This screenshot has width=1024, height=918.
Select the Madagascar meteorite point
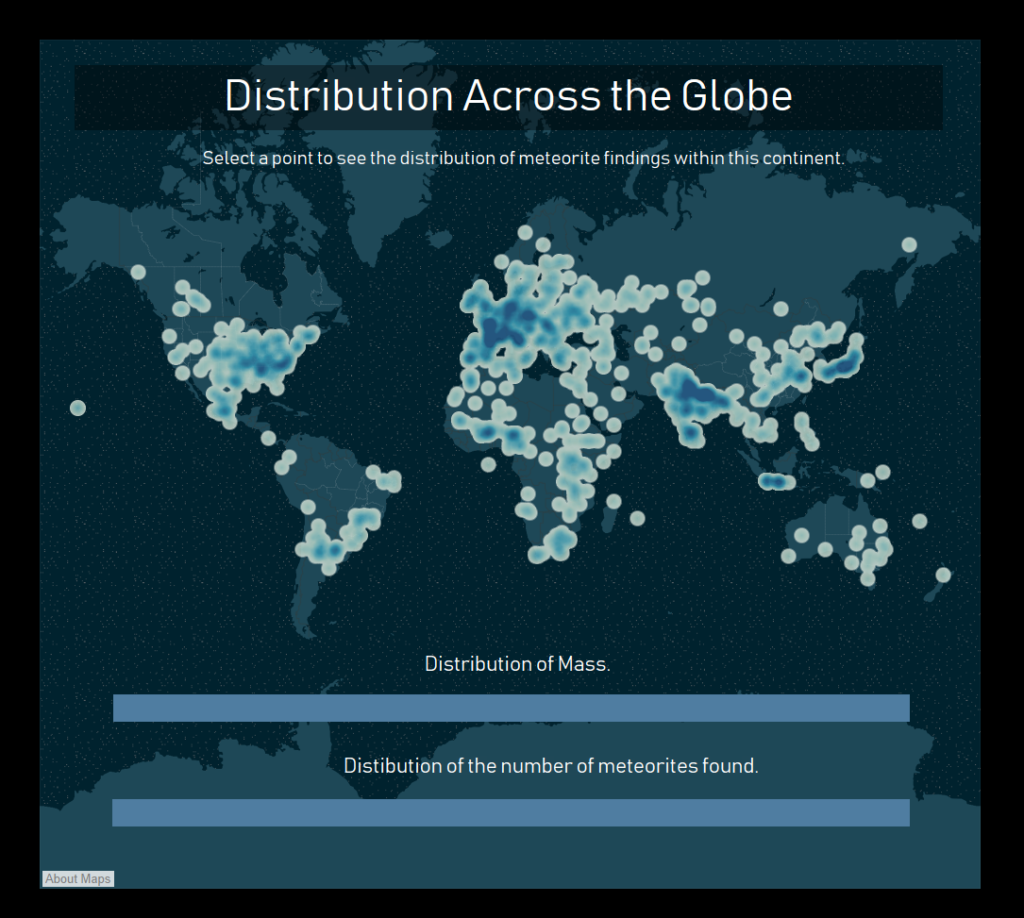click(x=613, y=501)
